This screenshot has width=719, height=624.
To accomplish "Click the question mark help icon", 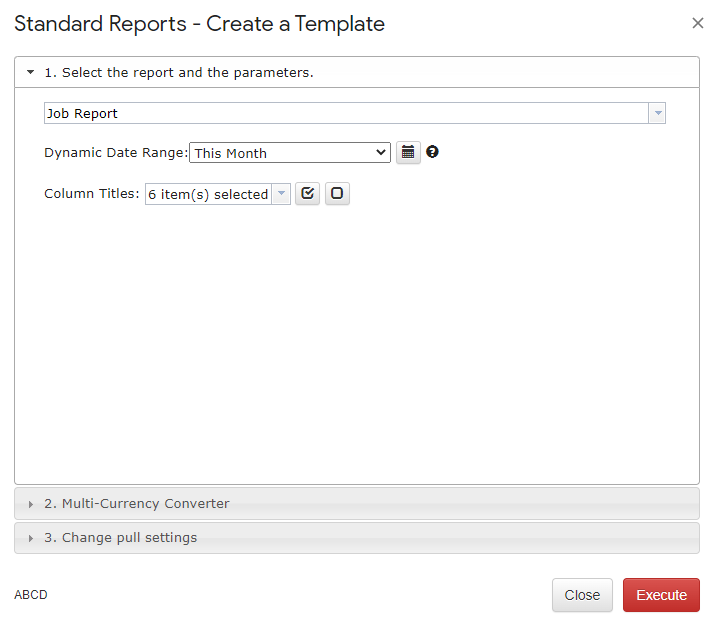I will tap(433, 152).
